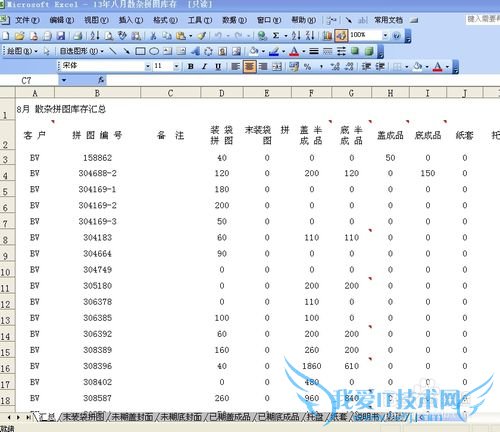
Task: Open the 数据 Data menu
Action: pos(234,20)
